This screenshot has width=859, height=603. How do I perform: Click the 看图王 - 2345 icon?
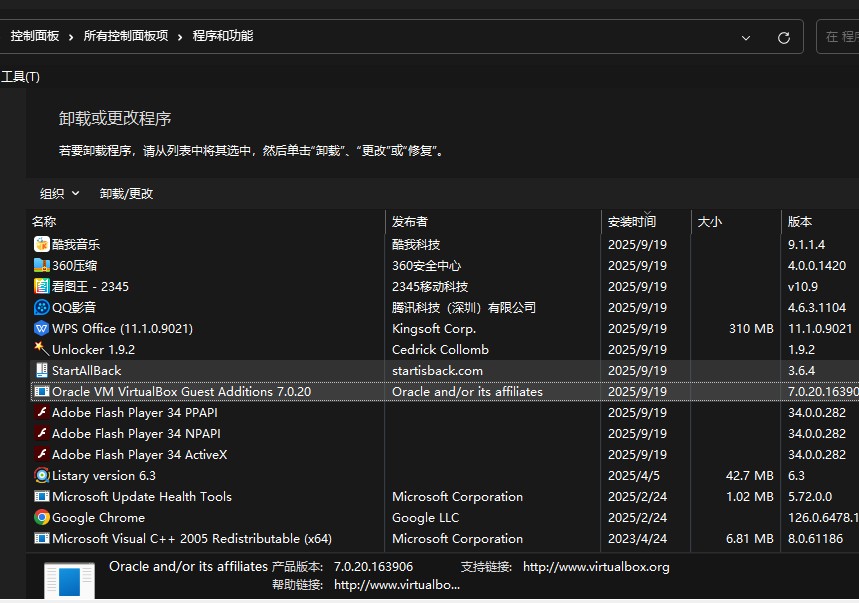(42, 286)
